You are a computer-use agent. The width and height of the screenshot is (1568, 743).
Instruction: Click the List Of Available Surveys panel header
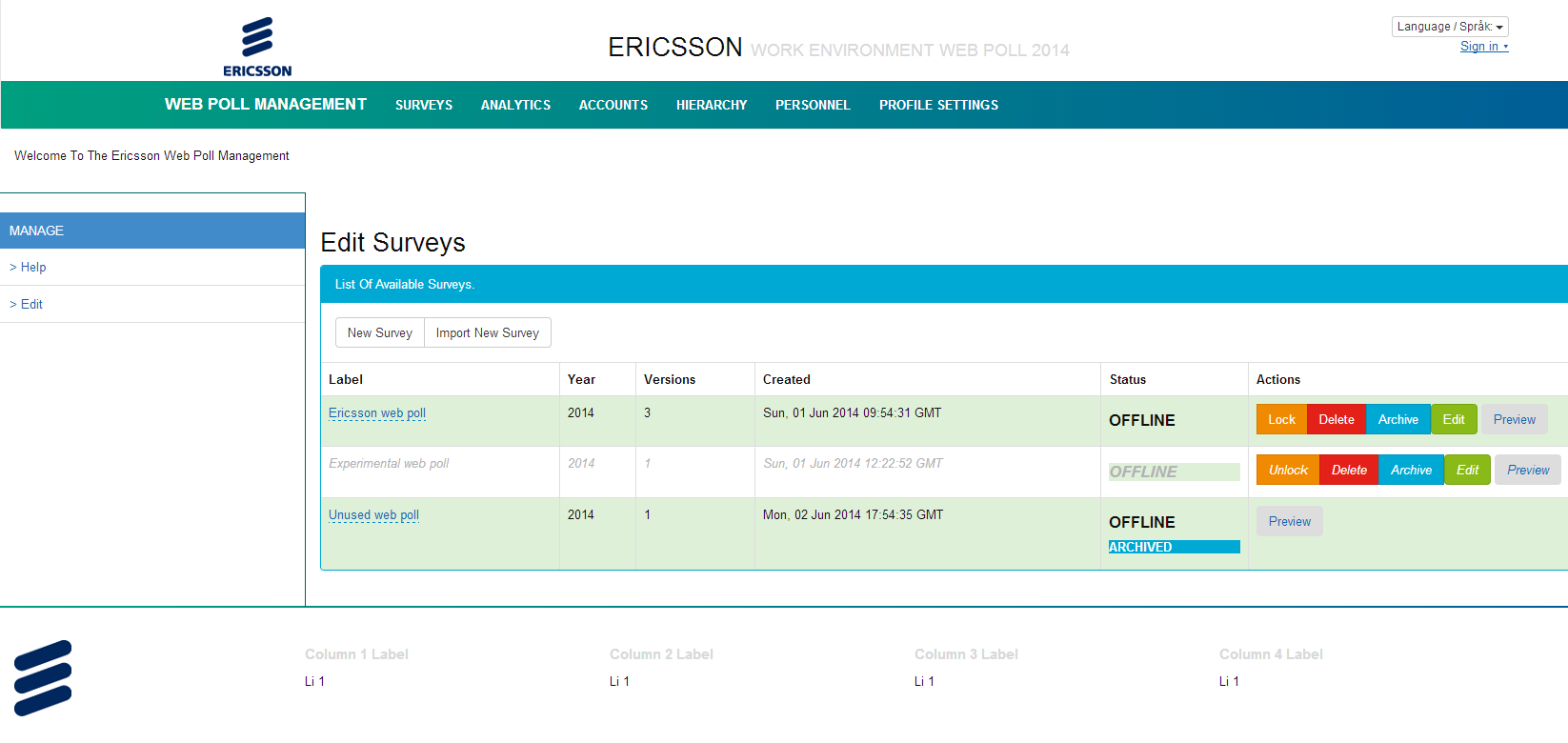tap(944, 284)
